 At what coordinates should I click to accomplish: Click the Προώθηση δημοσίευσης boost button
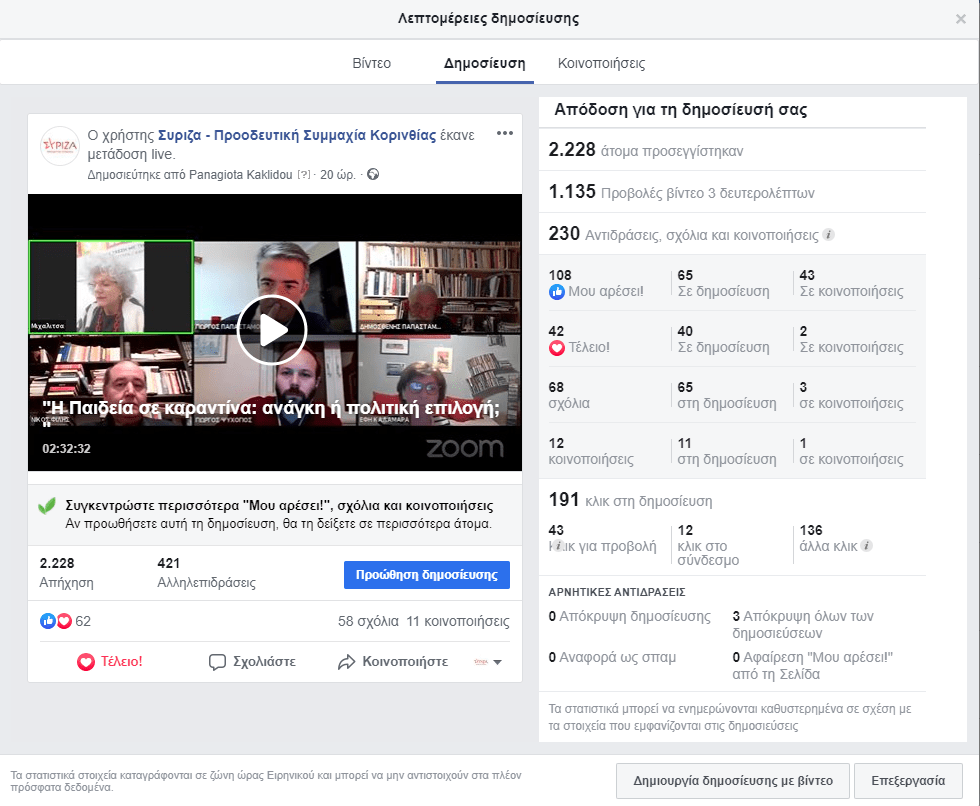pyautogui.click(x=427, y=574)
